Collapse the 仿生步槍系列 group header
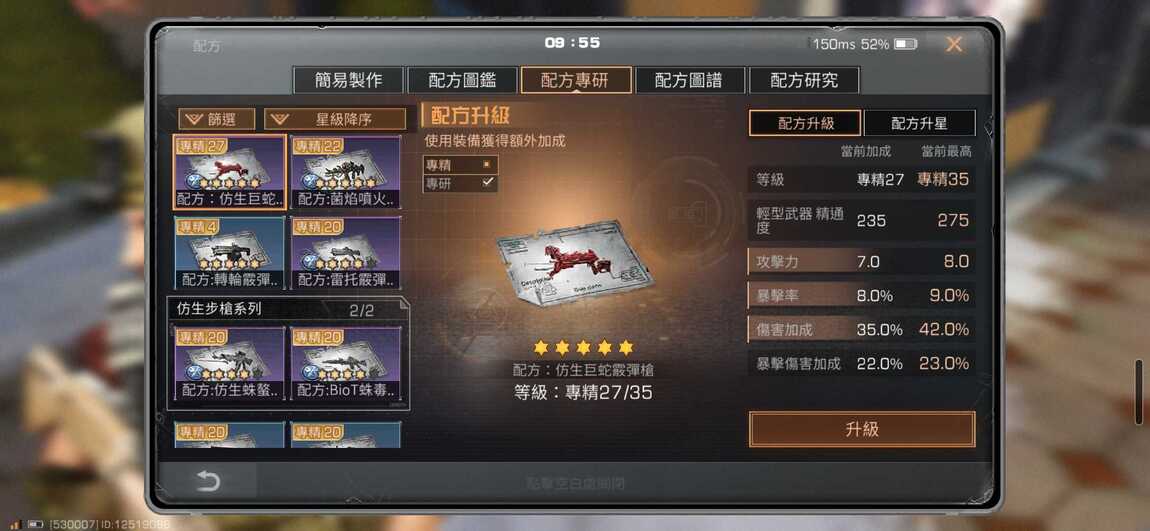Viewport: 1150px width, 531px height. tap(288, 310)
